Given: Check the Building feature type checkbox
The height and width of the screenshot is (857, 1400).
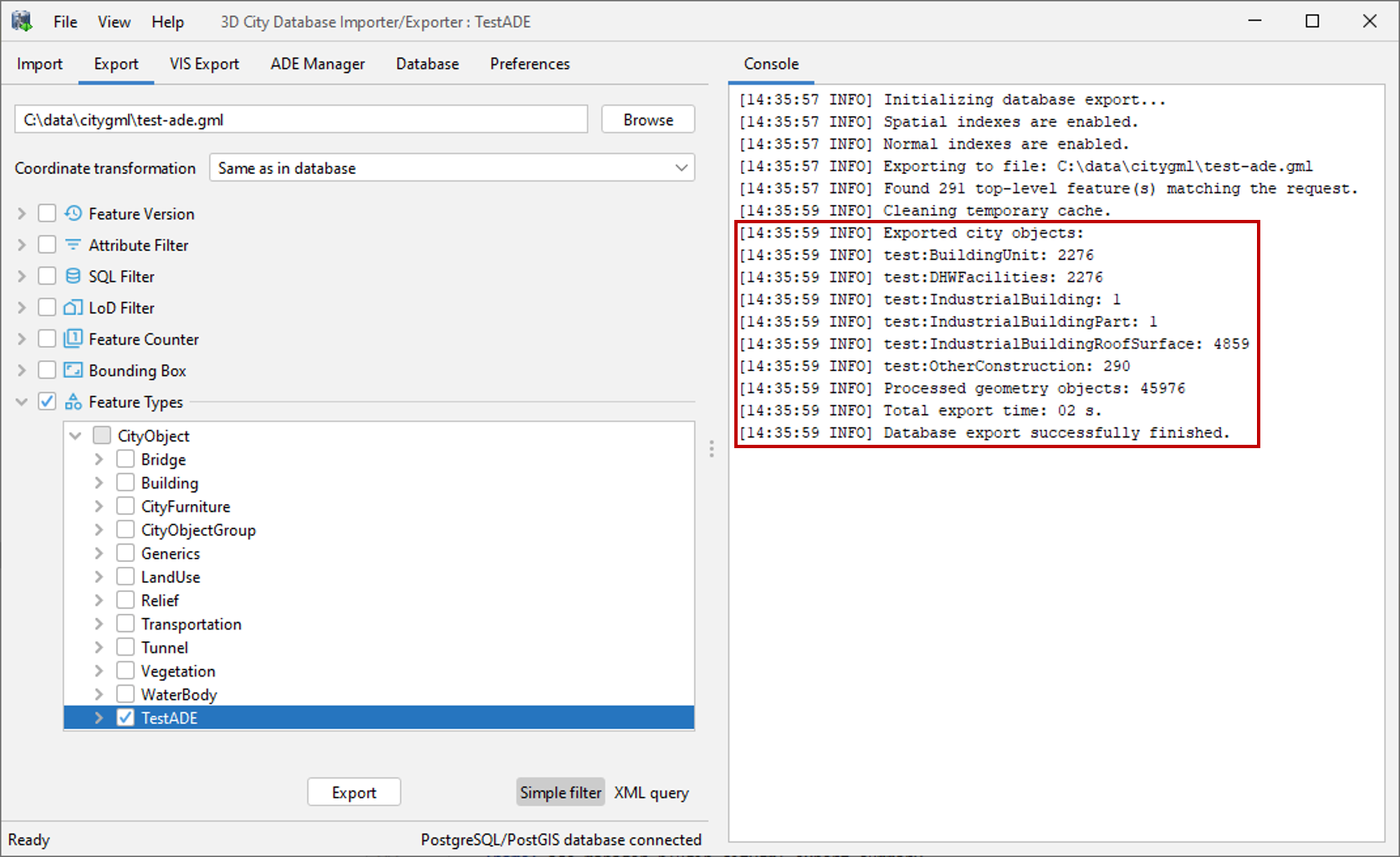Looking at the screenshot, I should click(x=125, y=482).
